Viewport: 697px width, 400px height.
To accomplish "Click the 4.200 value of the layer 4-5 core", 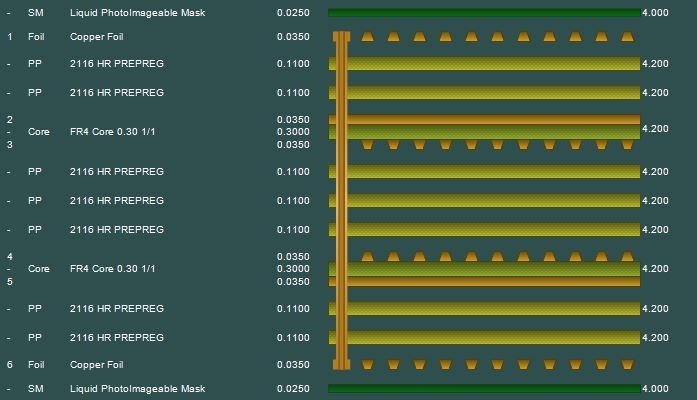I will pos(655,269).
